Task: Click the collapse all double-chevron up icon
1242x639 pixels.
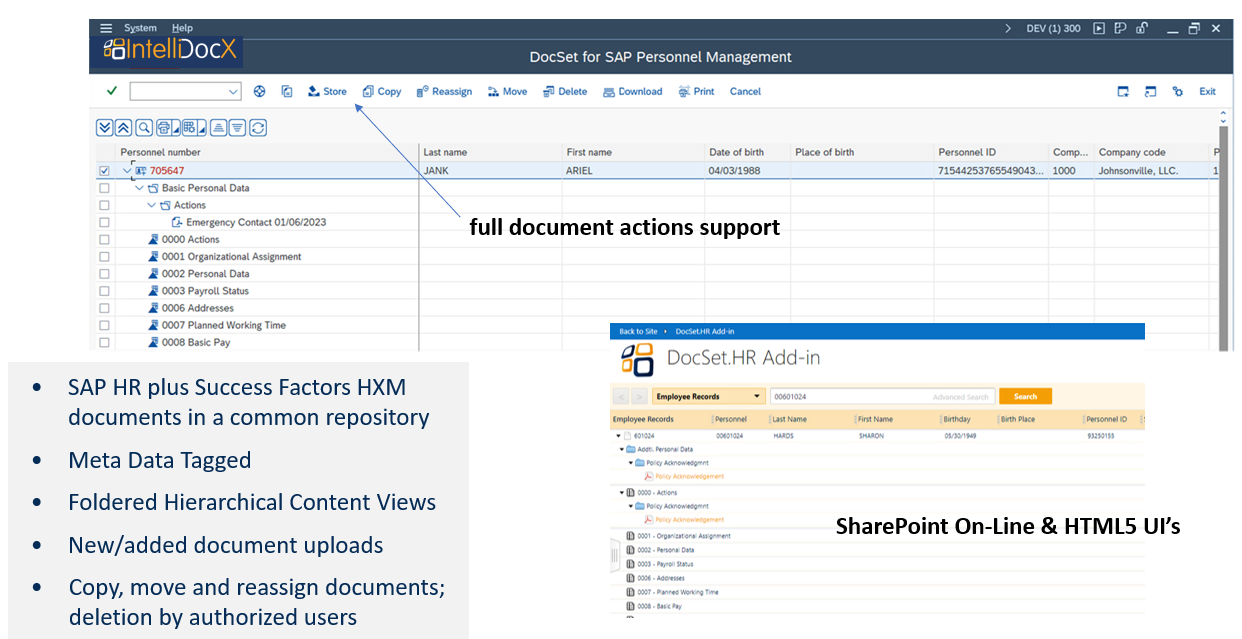Action: pos(123,127)
